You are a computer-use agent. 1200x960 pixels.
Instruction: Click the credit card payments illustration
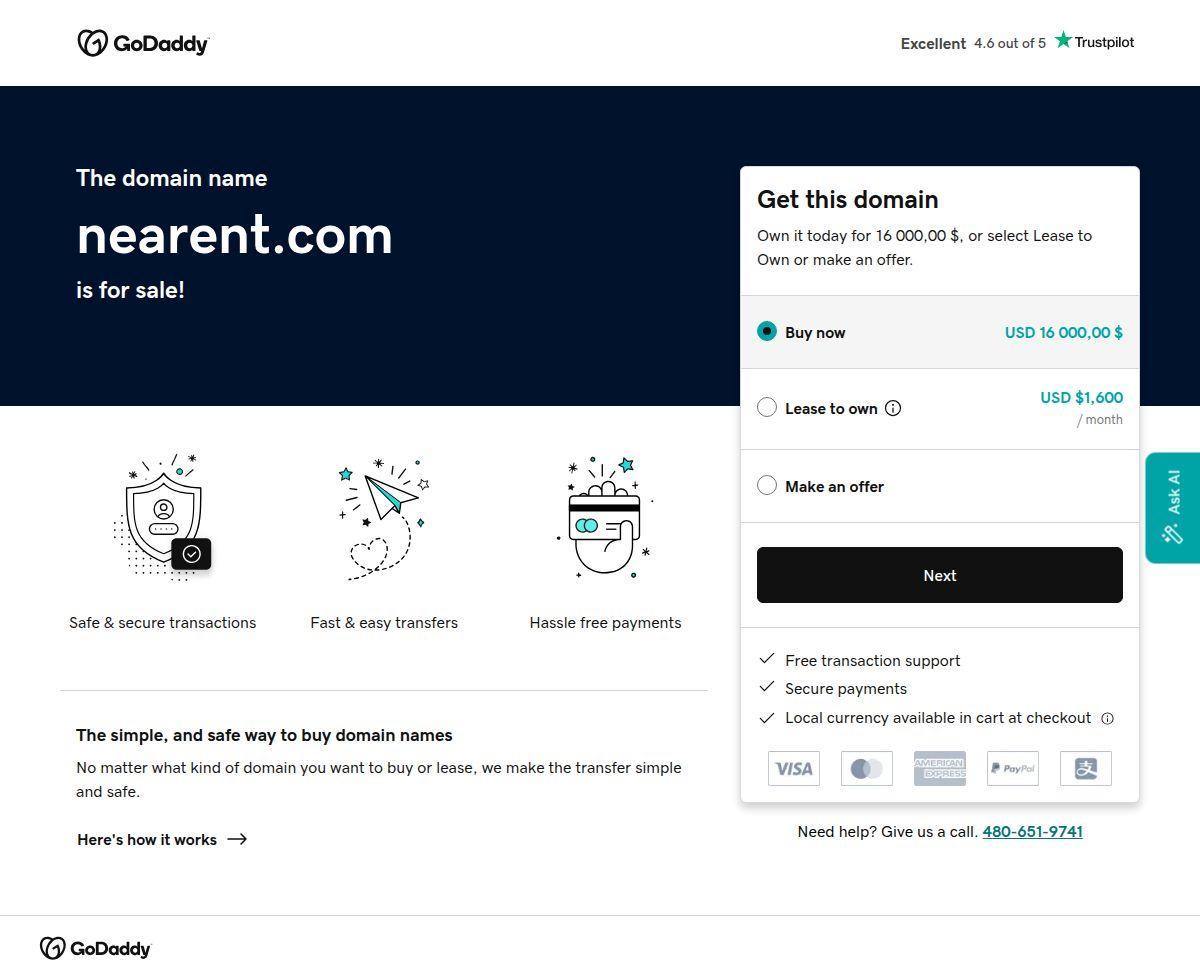point(605,517)
